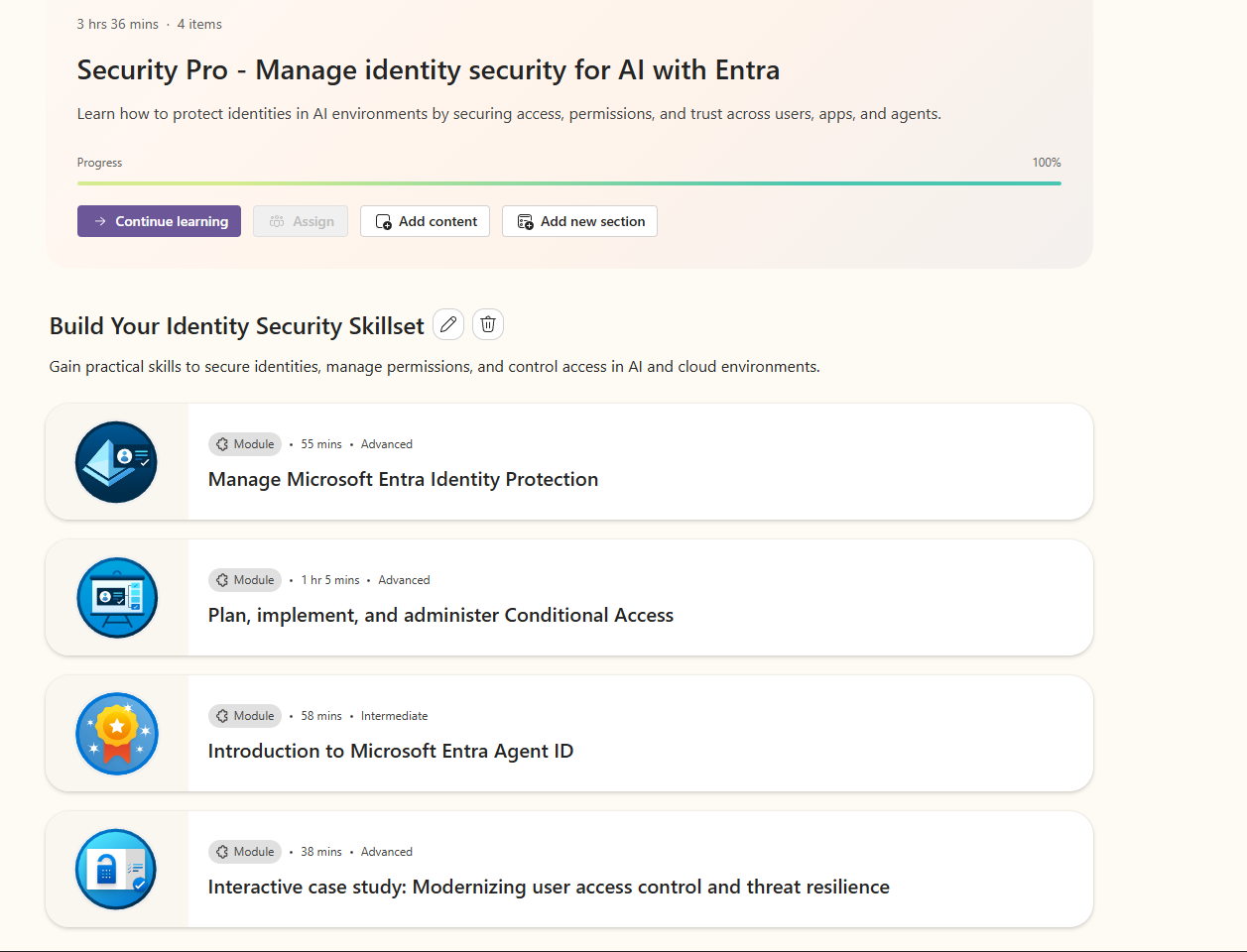Open Plan, implement, and administer Conditional Access

(x=440, y=615)
